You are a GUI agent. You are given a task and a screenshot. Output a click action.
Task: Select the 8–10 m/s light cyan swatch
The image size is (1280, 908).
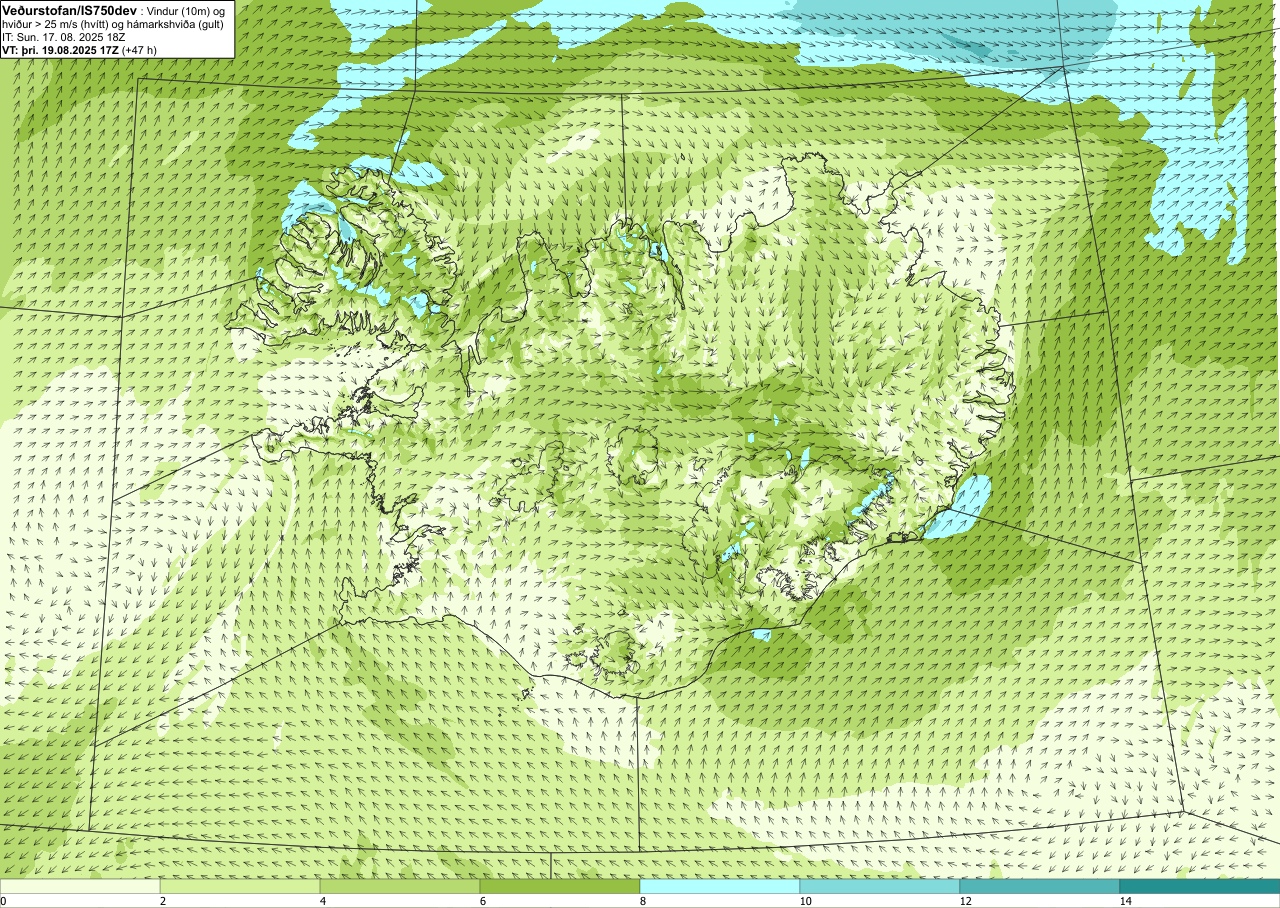coord(720,886)
